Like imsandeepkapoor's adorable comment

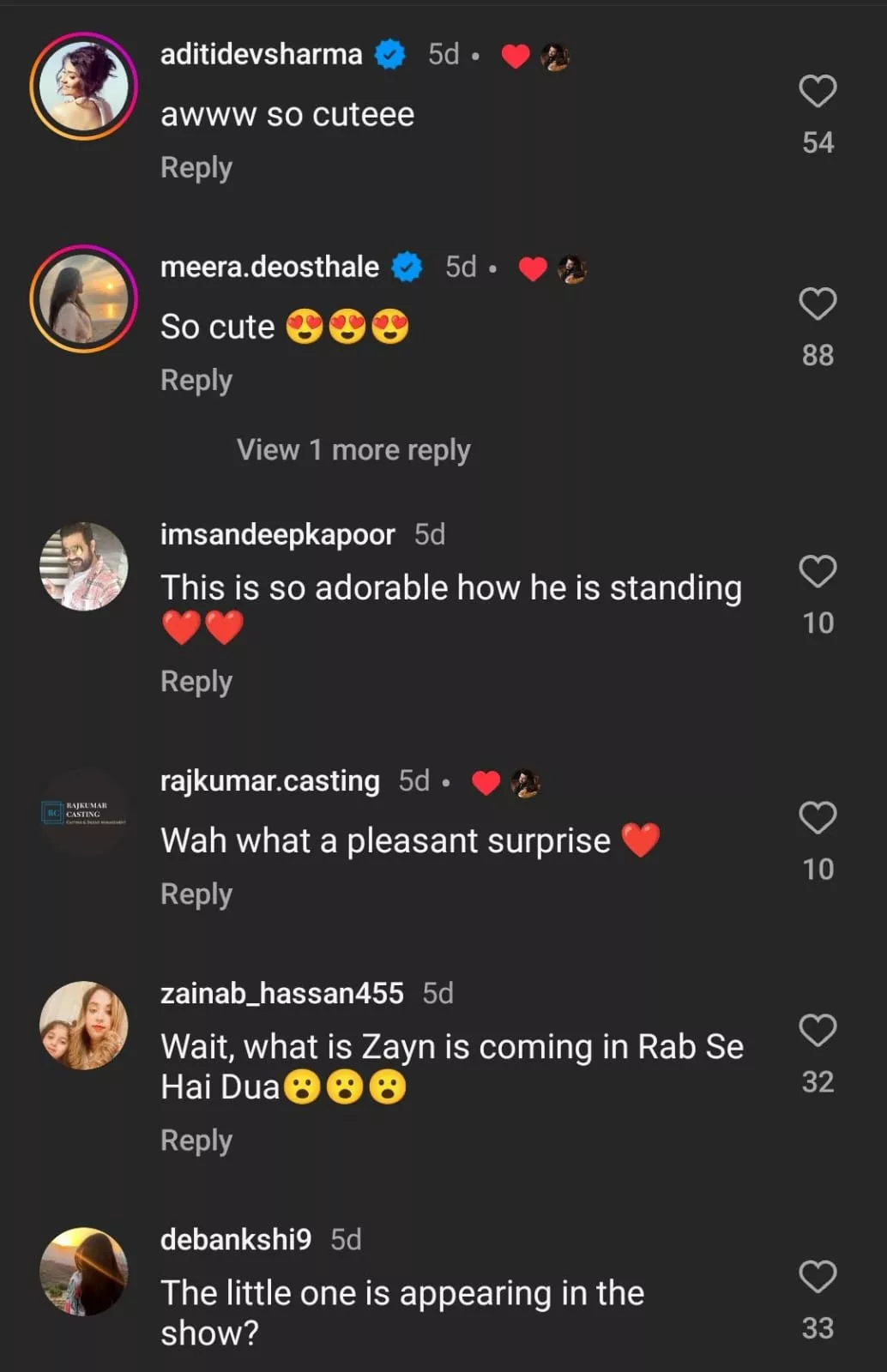[x=818, y=571]
